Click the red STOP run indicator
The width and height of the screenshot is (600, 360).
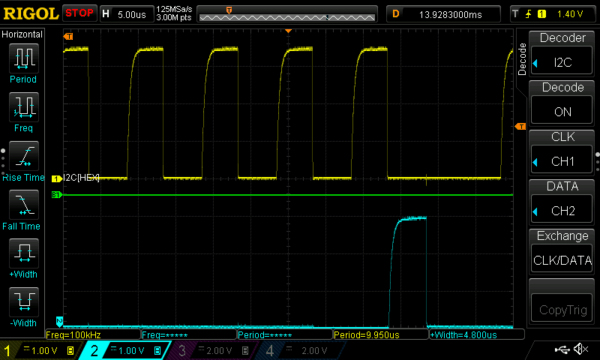(79, 13)
